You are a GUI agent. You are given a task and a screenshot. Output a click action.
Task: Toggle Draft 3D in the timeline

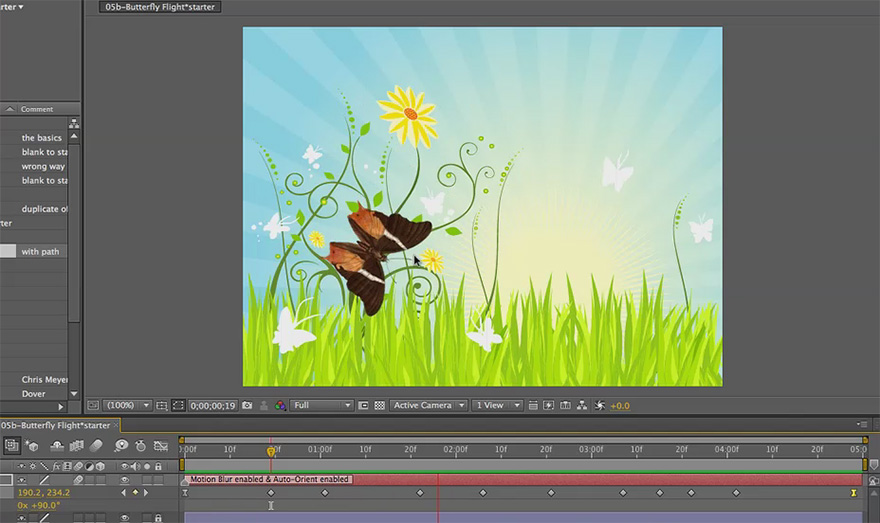[32, 446]
